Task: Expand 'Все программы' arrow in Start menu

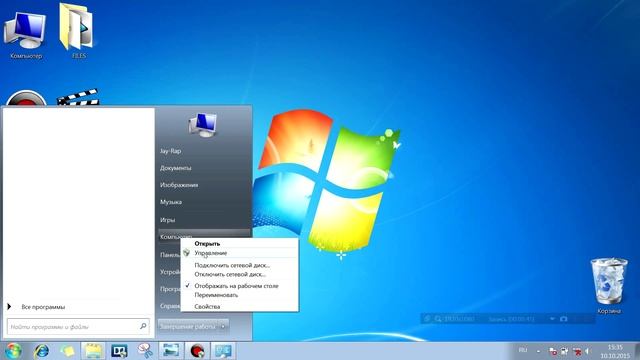Action: [9, 307]
